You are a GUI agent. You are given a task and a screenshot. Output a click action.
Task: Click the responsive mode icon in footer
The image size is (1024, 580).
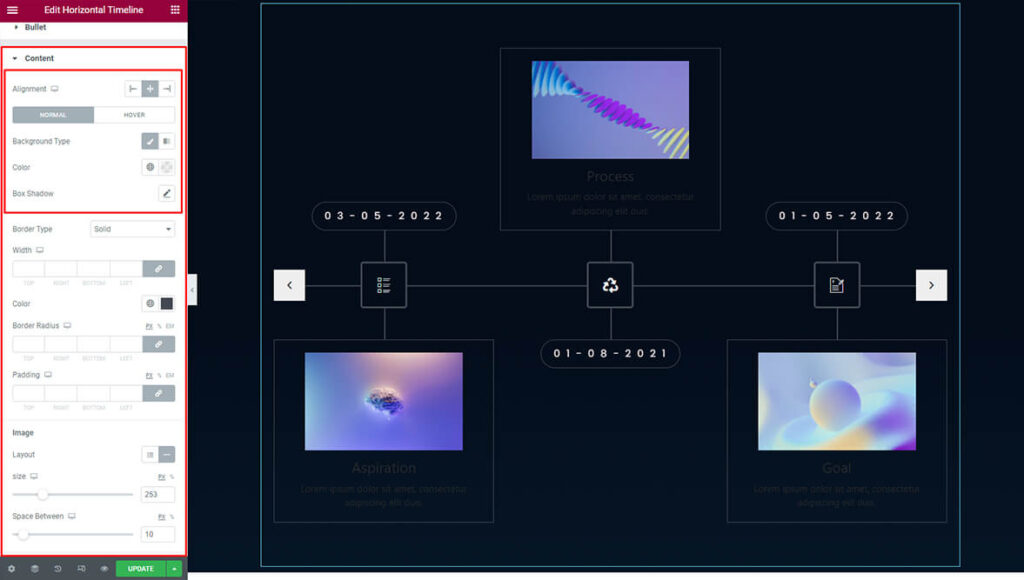(x=81, y=569)
